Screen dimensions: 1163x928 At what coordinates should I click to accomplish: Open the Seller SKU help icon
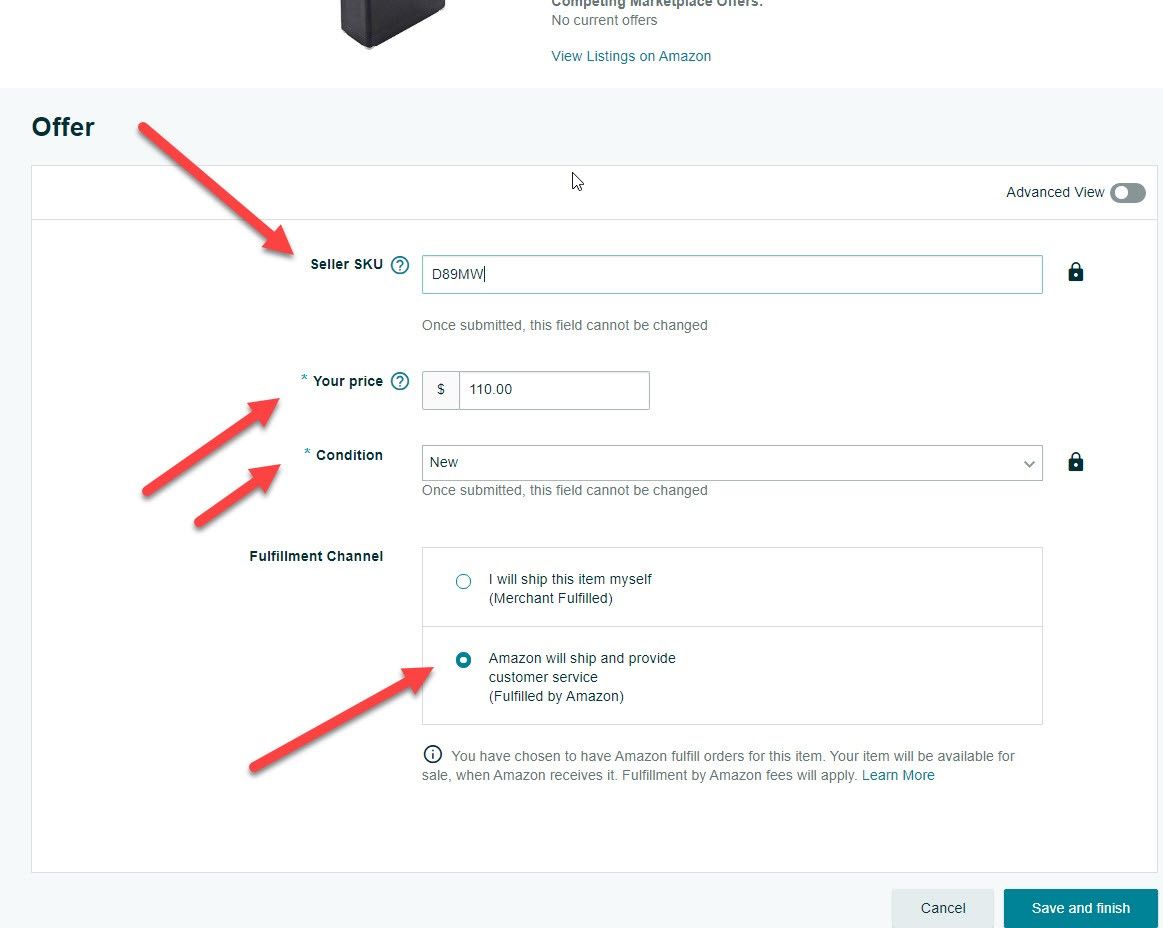point(400,265)
